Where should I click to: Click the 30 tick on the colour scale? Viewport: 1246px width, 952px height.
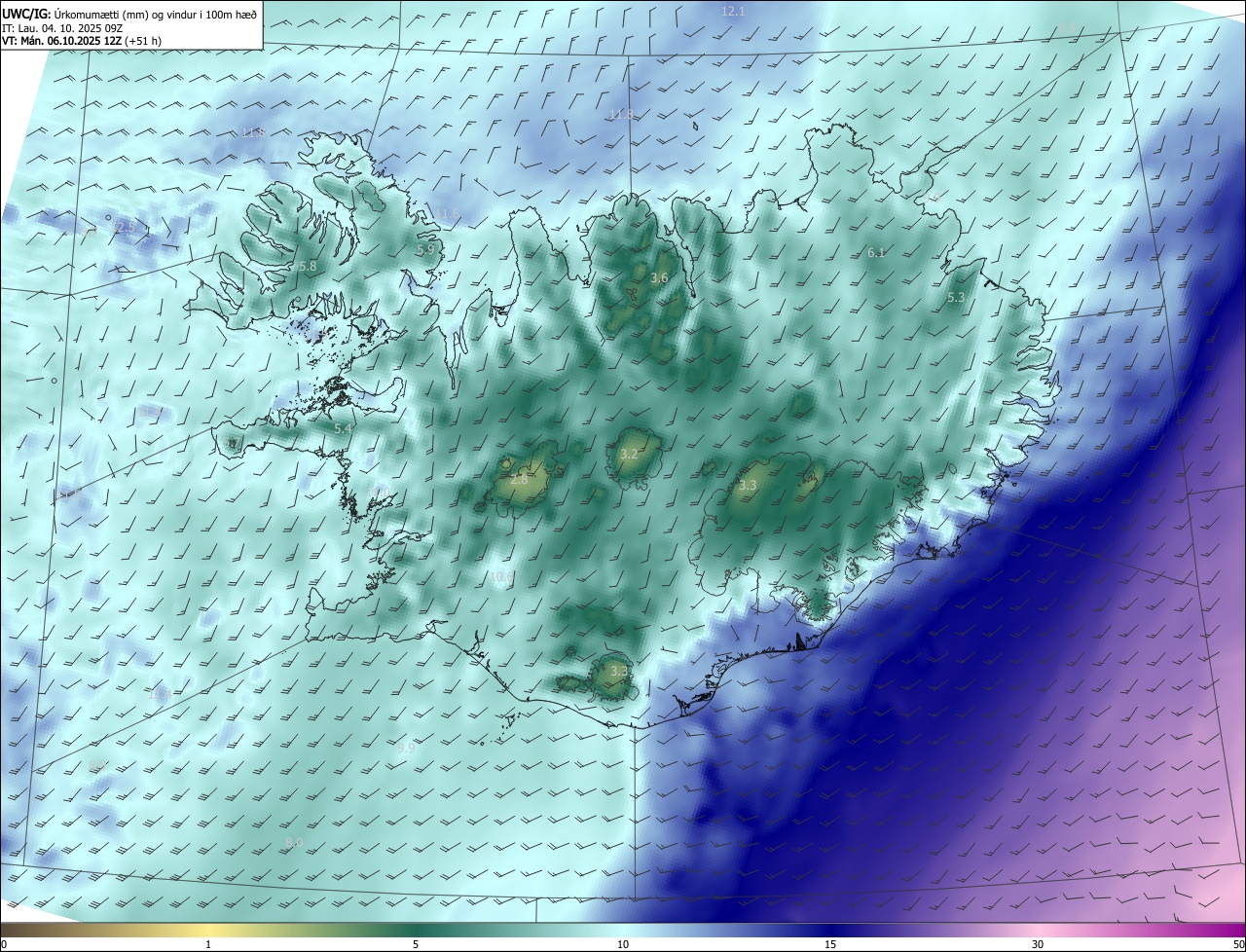click(x=1038, y=944)
